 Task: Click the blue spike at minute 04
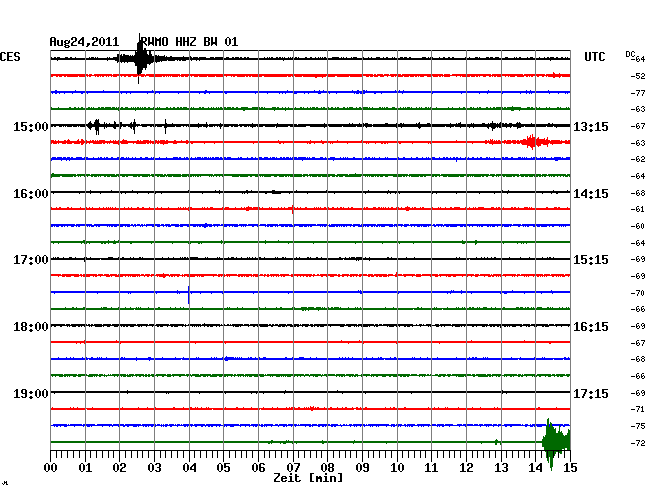coord(189,295)
